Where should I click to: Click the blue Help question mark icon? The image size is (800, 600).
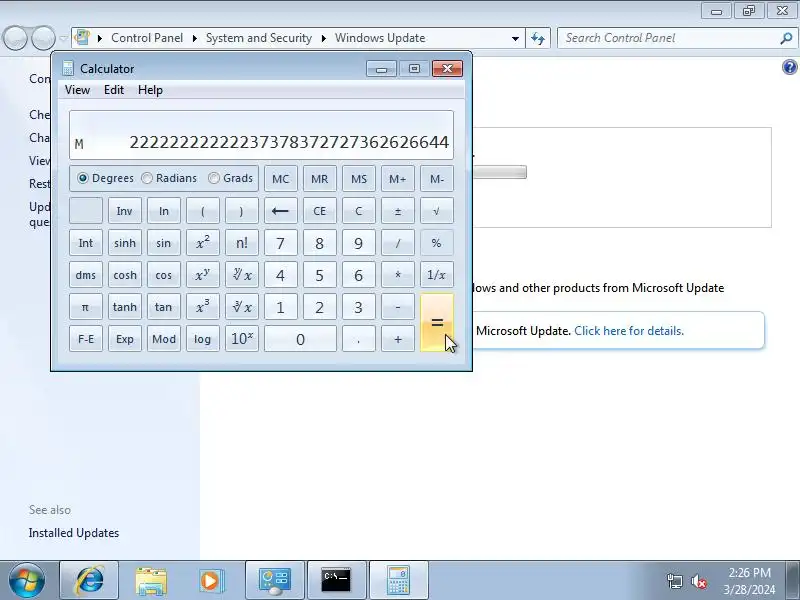point(789,67)
